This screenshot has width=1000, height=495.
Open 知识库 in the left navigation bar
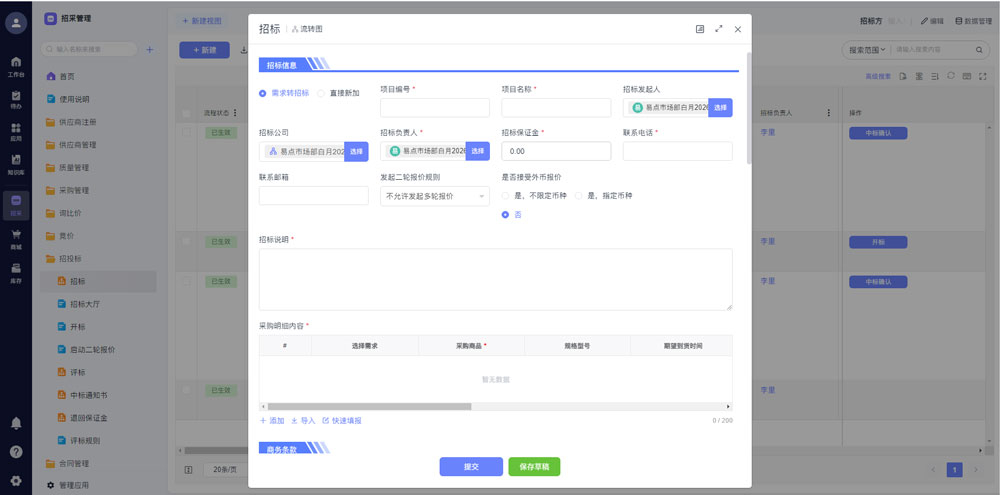coord(16,164)
